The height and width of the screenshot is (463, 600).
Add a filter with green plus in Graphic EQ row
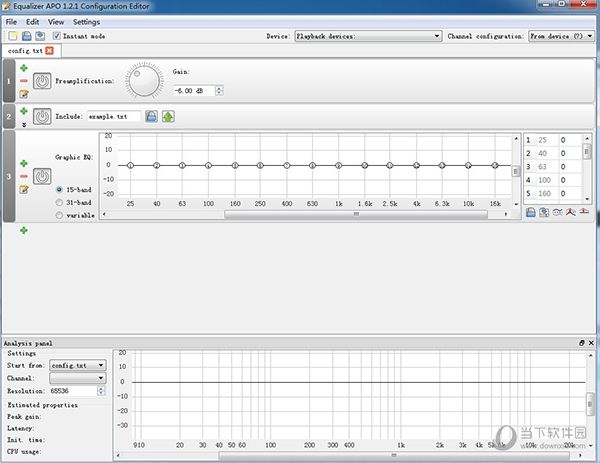24,163
